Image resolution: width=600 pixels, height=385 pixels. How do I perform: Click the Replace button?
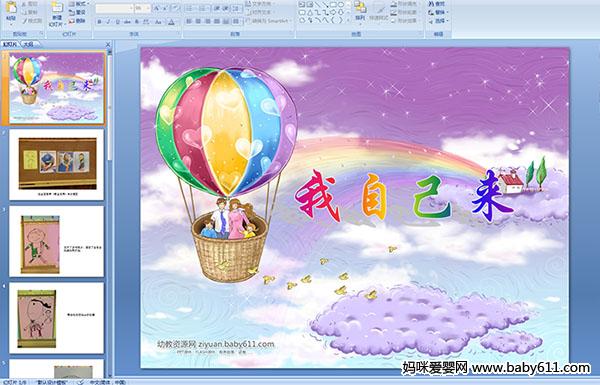tap(437, 12)
